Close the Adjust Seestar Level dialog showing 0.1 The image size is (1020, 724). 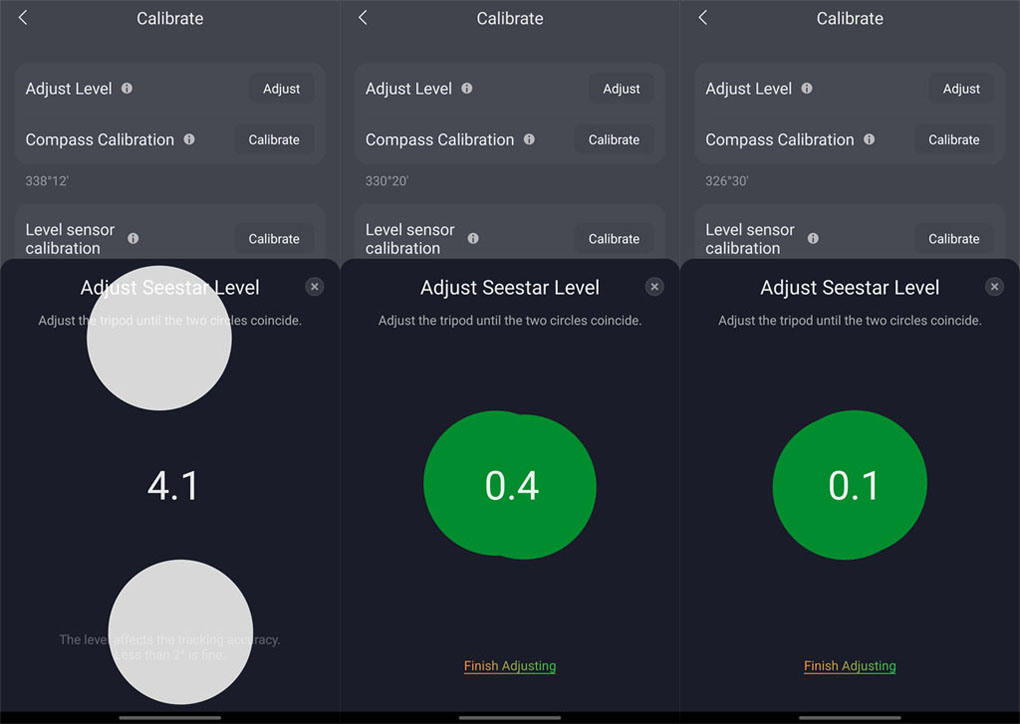coord(994,287)
